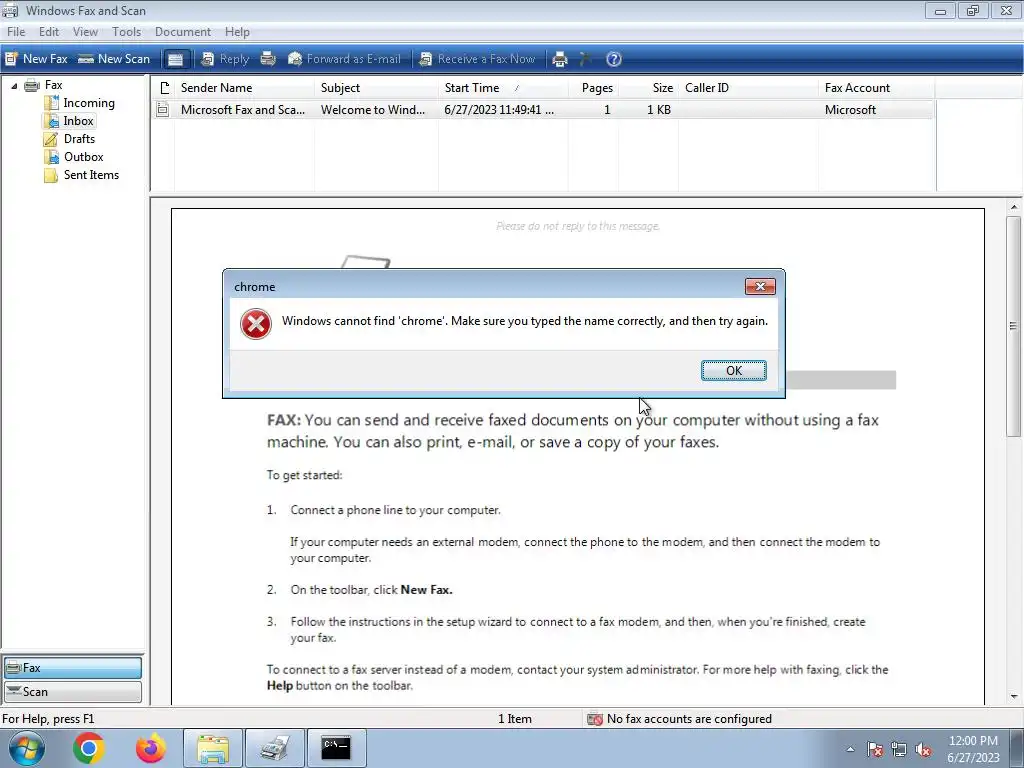Click the Reply toolbar button

pyautogui.click(x=225, y=59)
